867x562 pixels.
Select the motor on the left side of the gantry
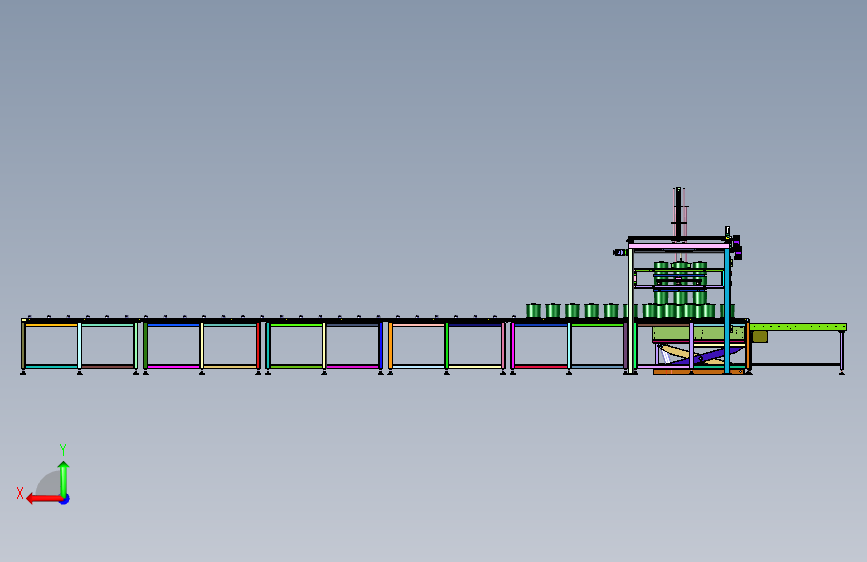pos(620,252)
